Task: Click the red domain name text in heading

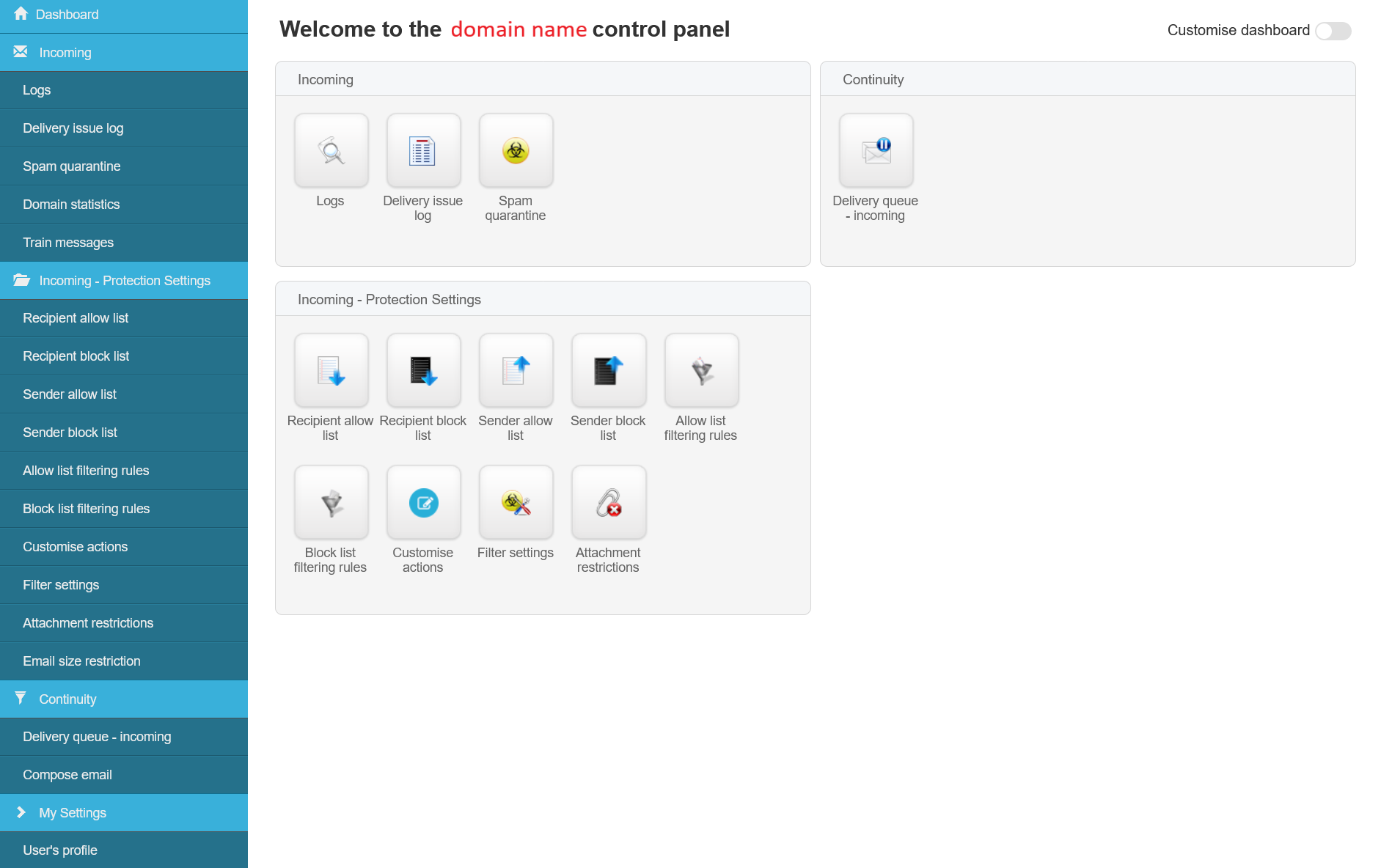Action: pos(519,29)
